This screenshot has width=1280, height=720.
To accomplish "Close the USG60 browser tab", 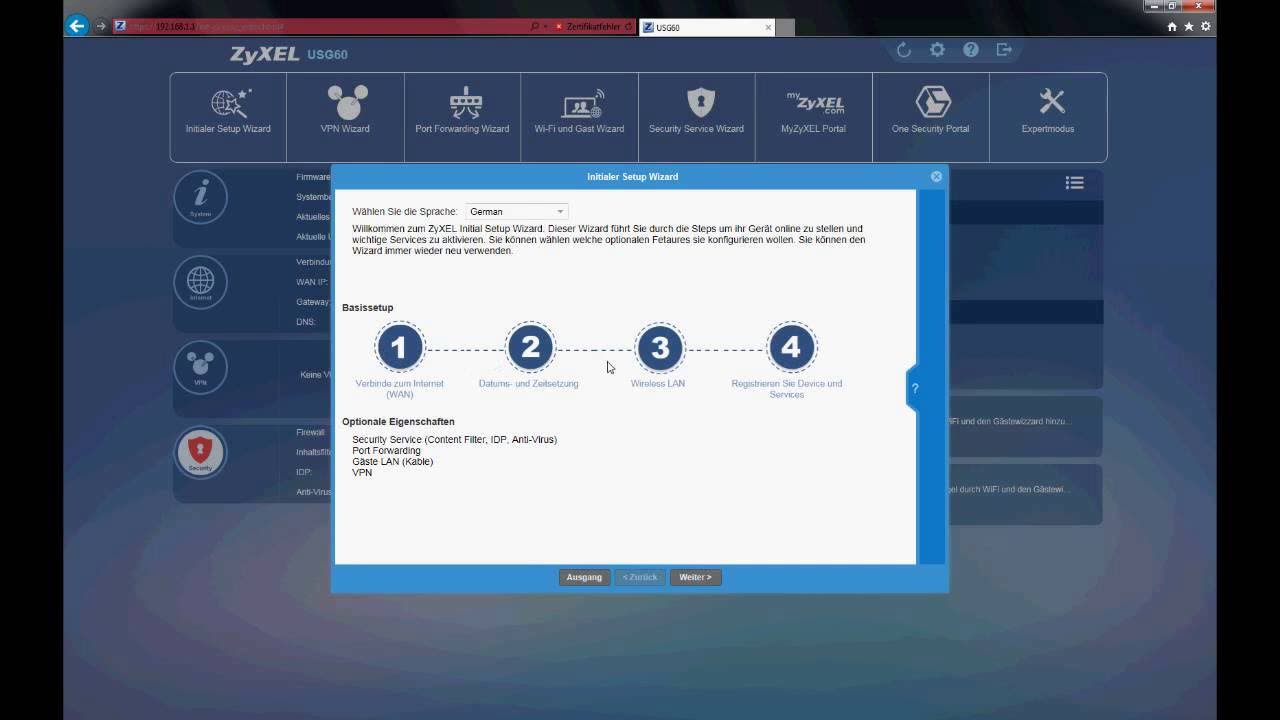I will (768, 27).
